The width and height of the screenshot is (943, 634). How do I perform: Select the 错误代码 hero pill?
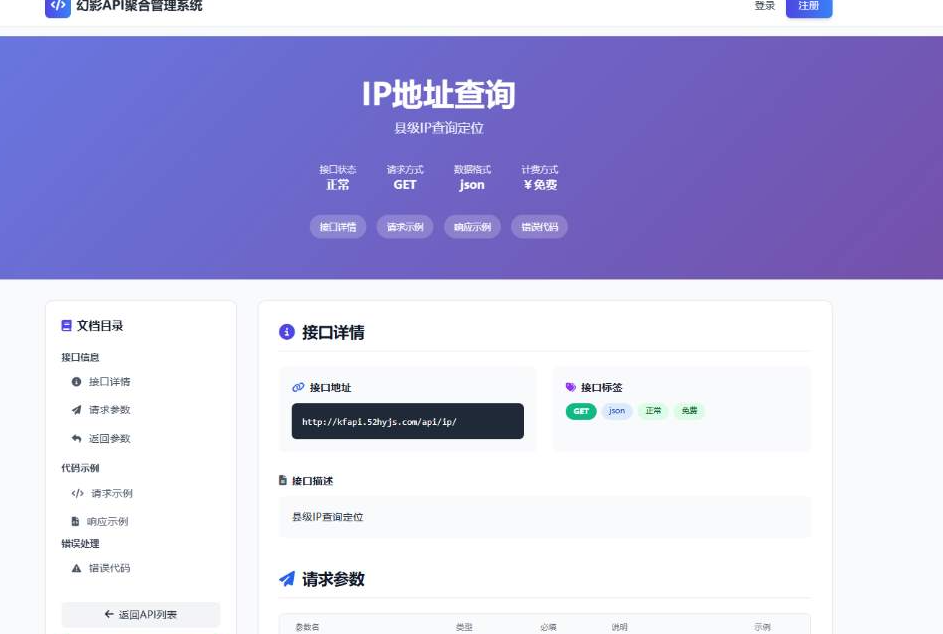coord(539,227)
